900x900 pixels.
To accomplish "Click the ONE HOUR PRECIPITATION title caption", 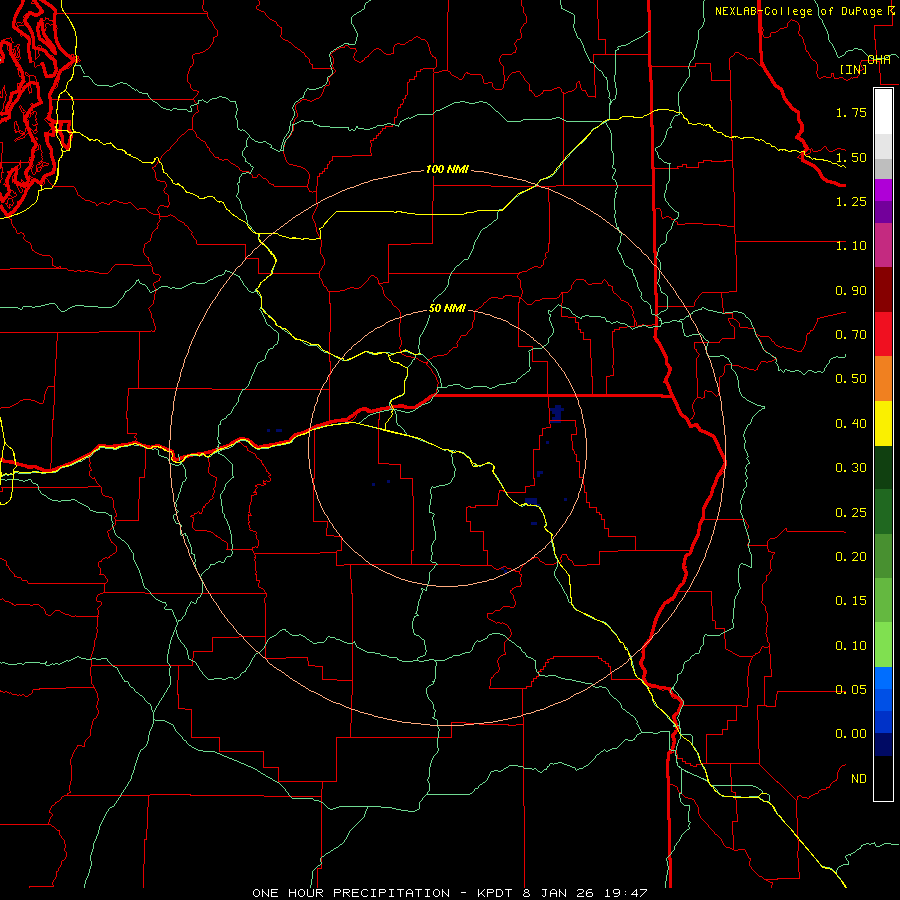I will (x=450, y=893).
